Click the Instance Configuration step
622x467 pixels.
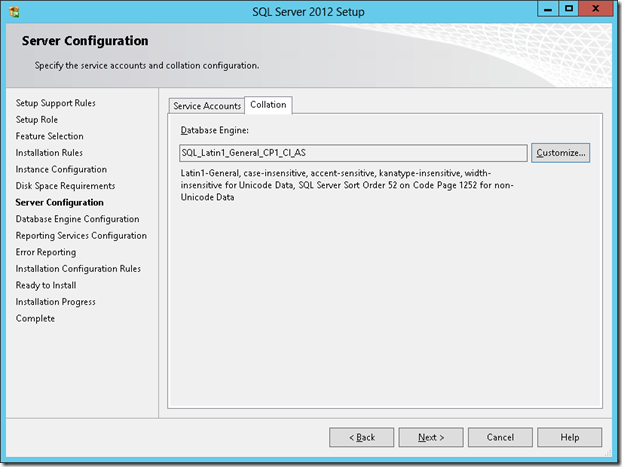click(x=61, y=169)
